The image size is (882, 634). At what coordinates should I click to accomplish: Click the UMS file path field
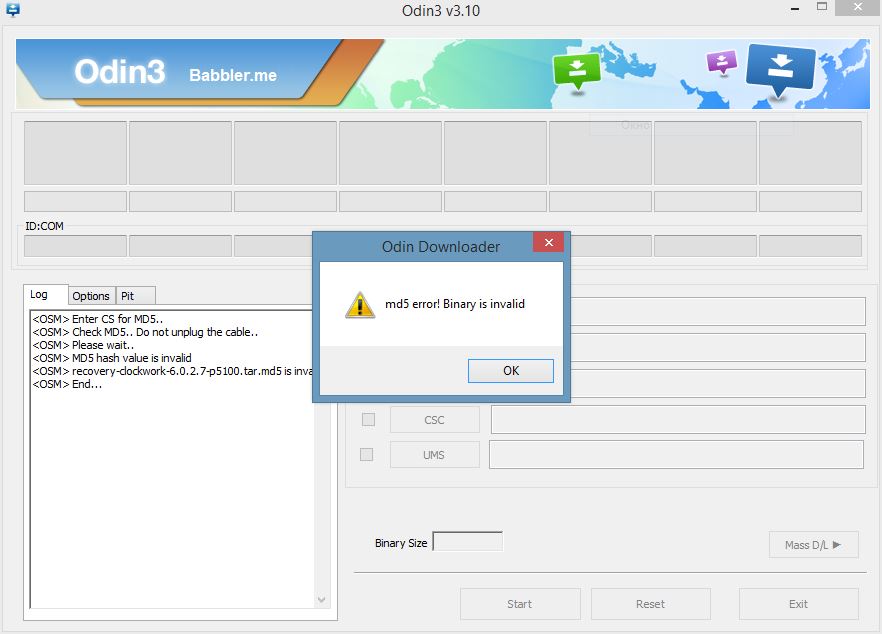tap(676, 455)
